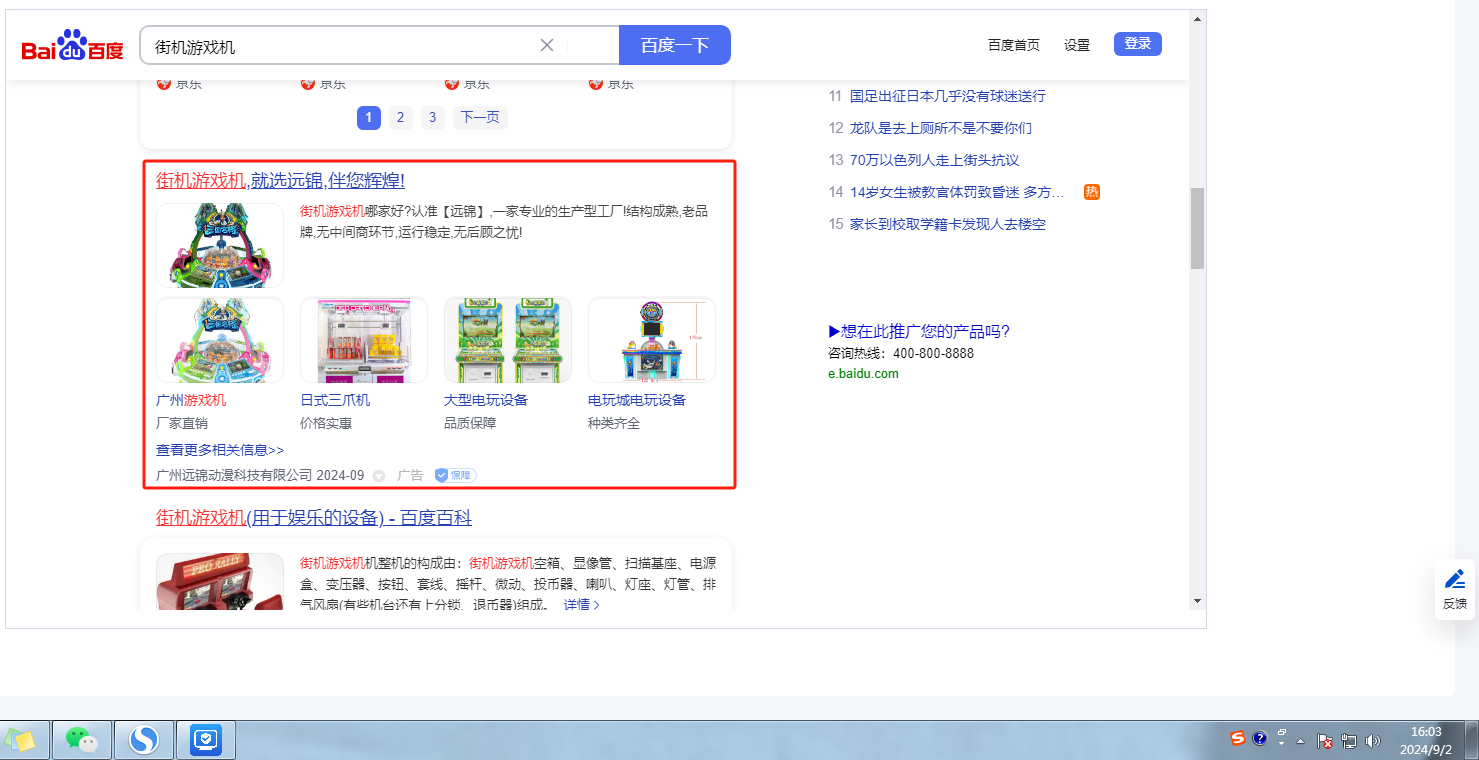The width and height of the screenshot is (1479, 760).
Task: Click the 保障 shield badge in the ad
Action: tap(455, 475)
